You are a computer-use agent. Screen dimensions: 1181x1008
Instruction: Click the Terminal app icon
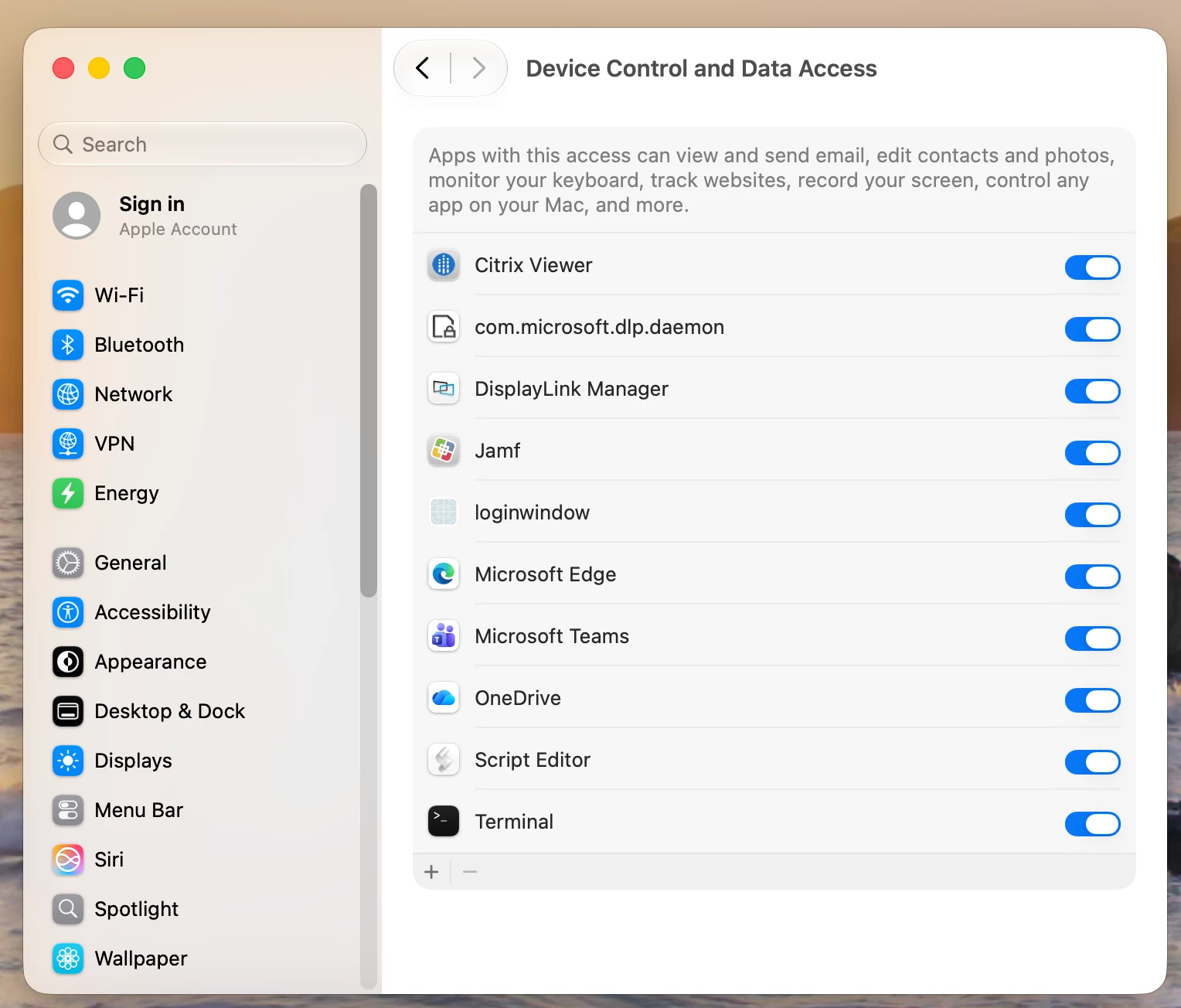click(444, 822)
